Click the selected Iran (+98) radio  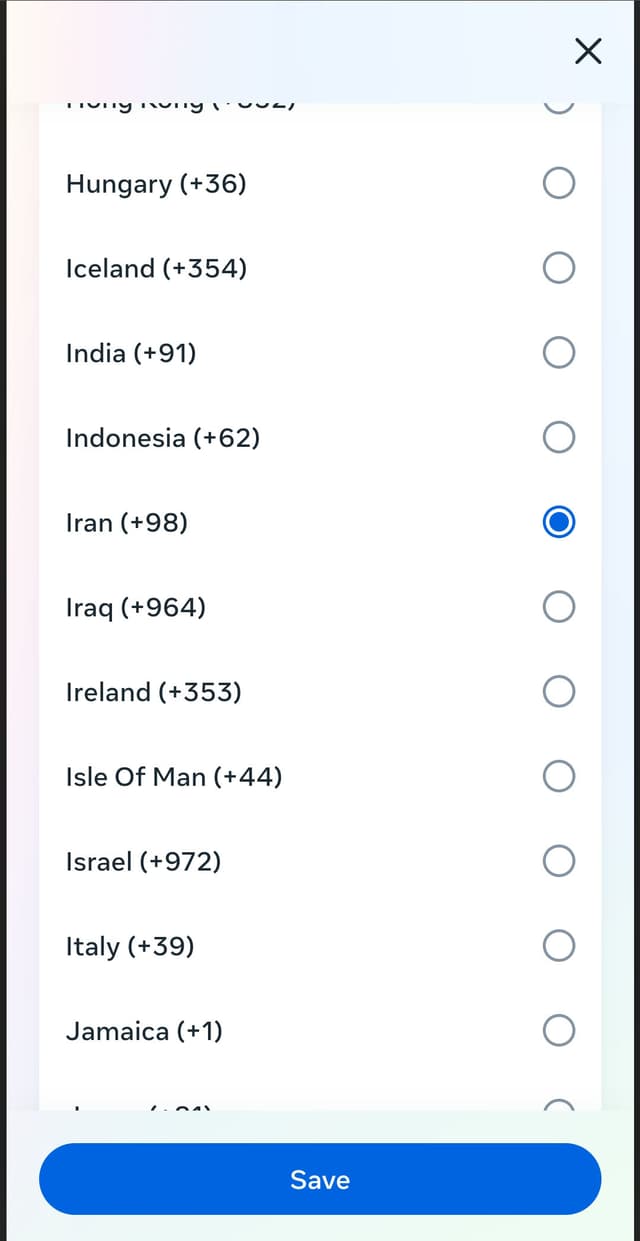click(559, 522)
